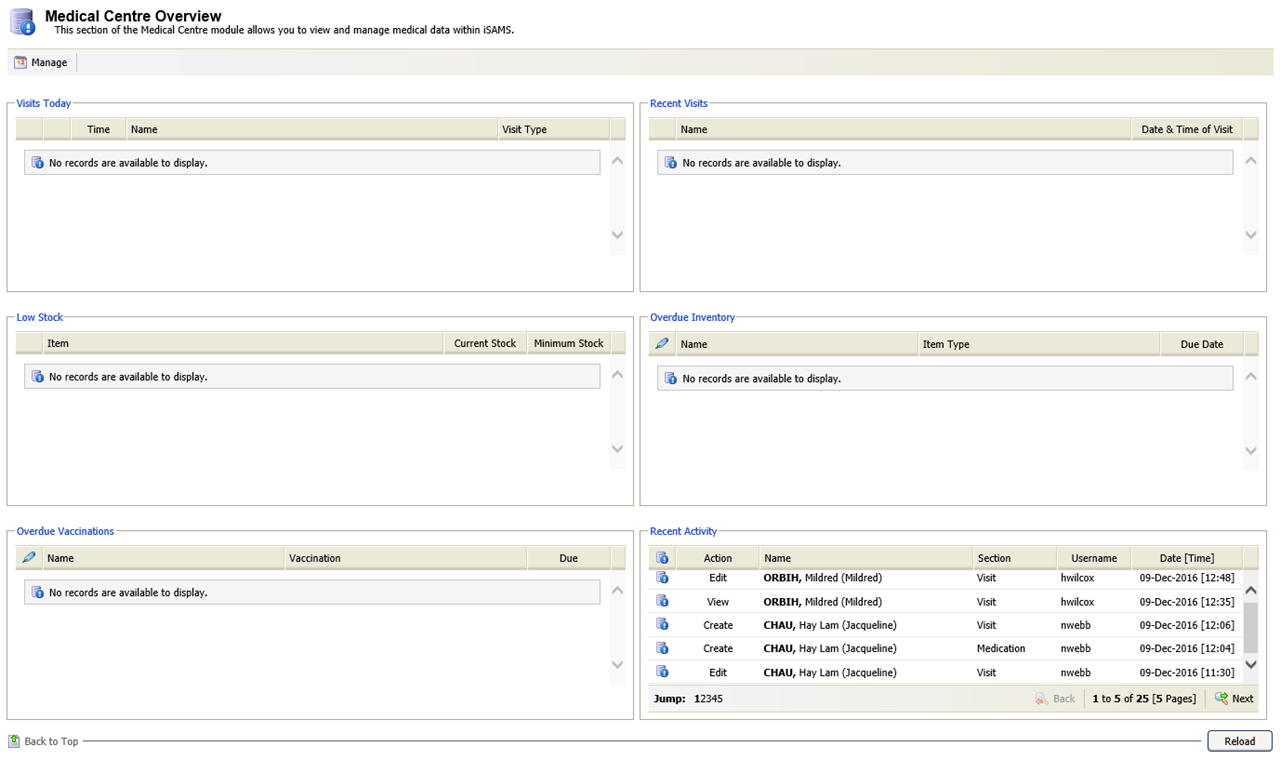Click the Reload button
This screenshot has height=759, width=1280.
point(1240,741)
